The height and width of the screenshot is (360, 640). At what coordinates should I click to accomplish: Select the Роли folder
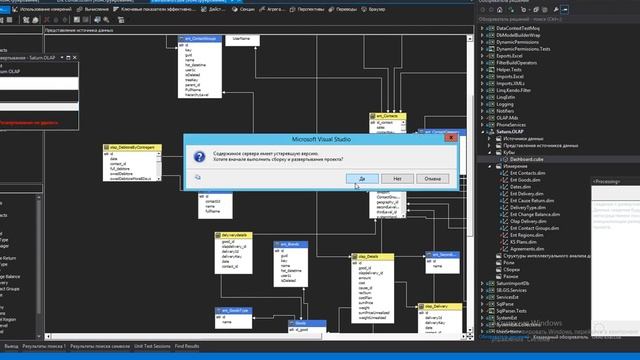pos(509,263)
